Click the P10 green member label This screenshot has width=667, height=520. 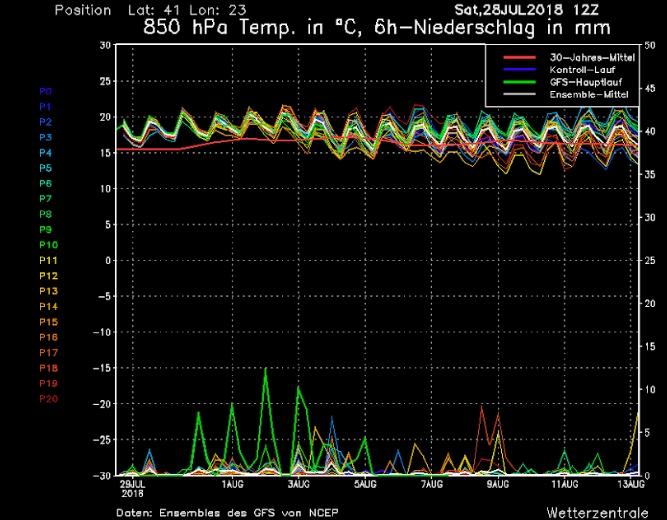click(x=47, y=245)
